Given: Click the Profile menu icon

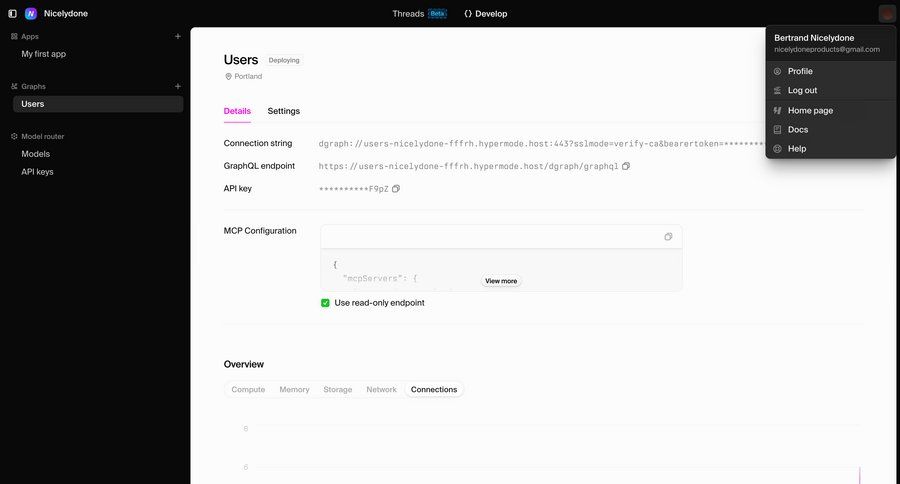Looking at the screenshot, I should (777, 71).
